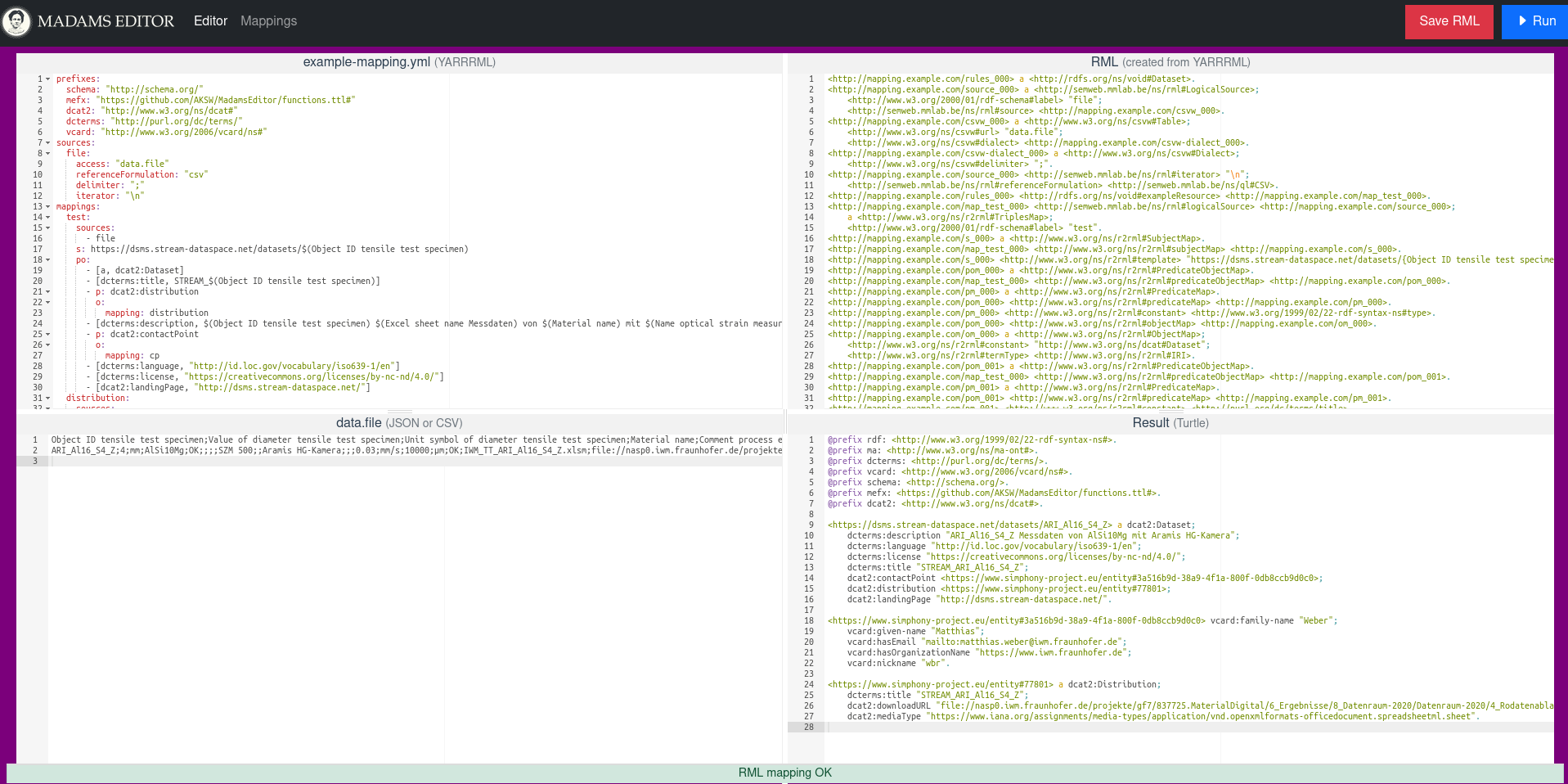Click the Save RML button

point(1449,21)
